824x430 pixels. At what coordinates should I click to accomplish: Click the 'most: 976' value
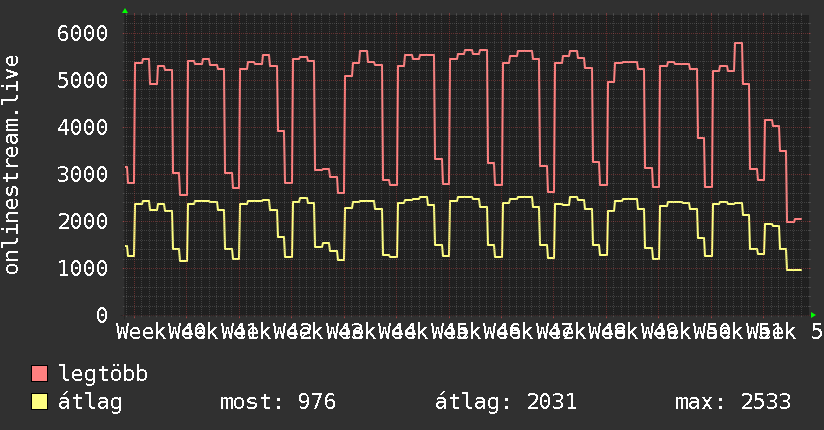(277, 402)
